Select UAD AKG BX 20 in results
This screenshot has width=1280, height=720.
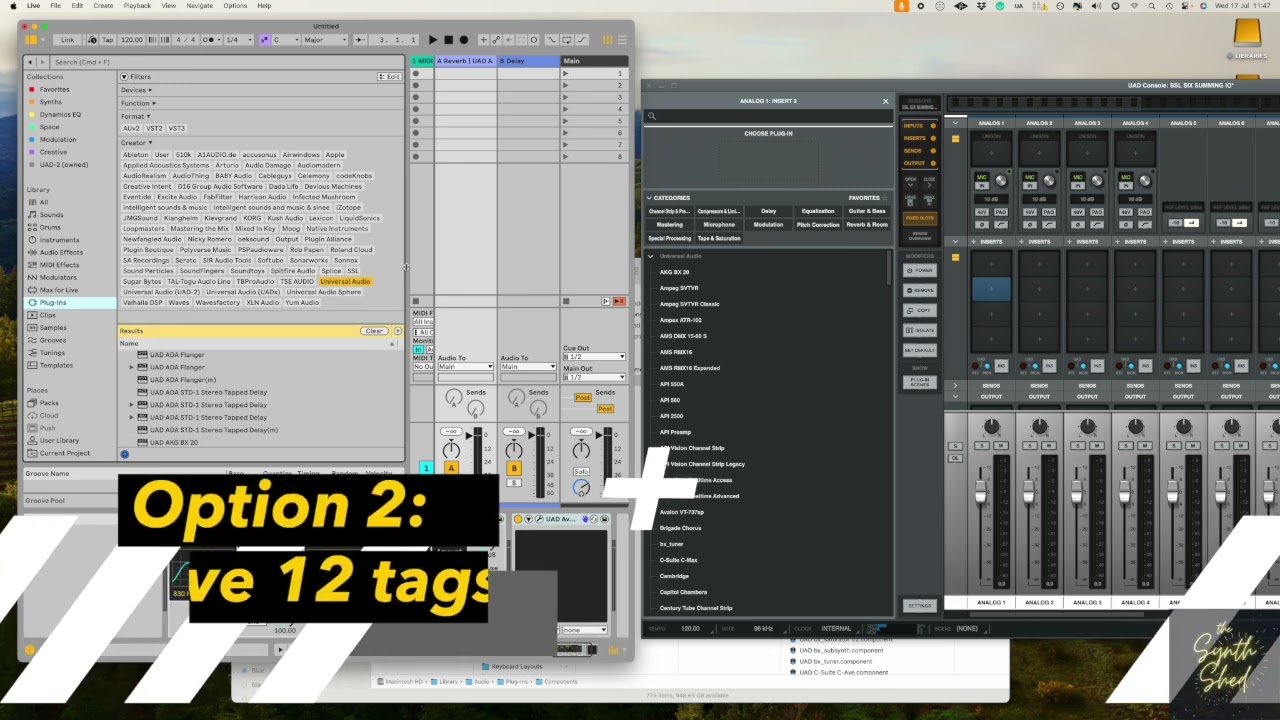click(x=174, y=442)
